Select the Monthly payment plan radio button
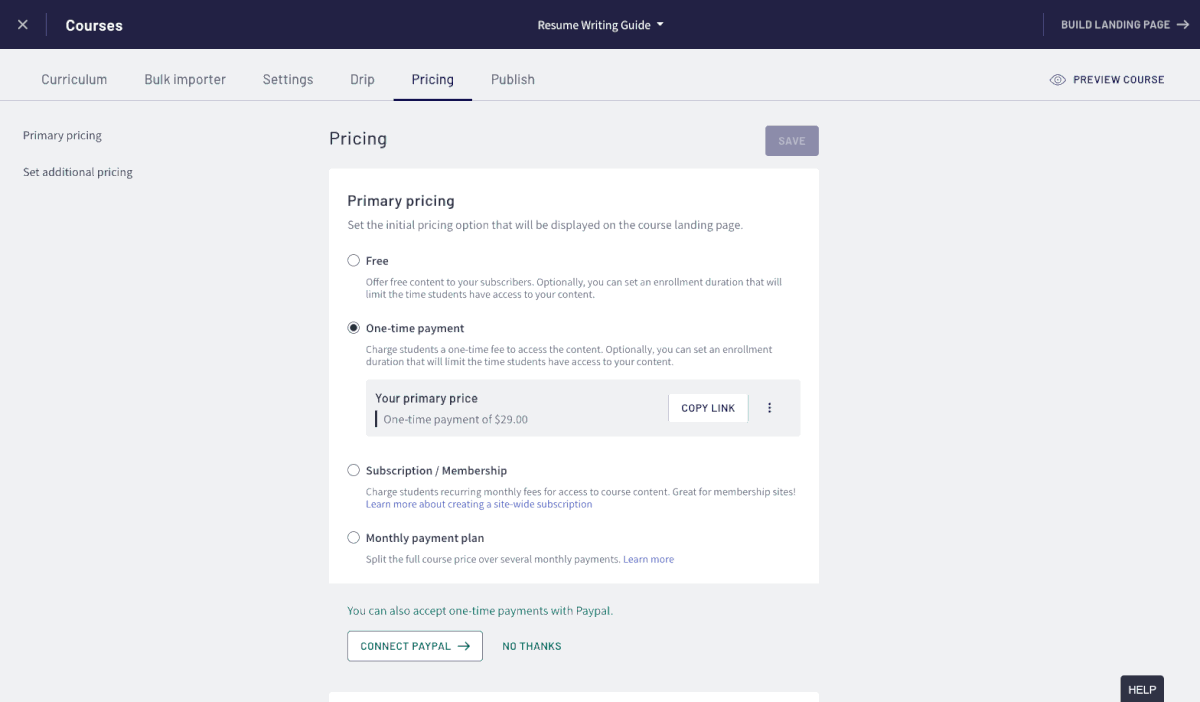 click(353, 538)
